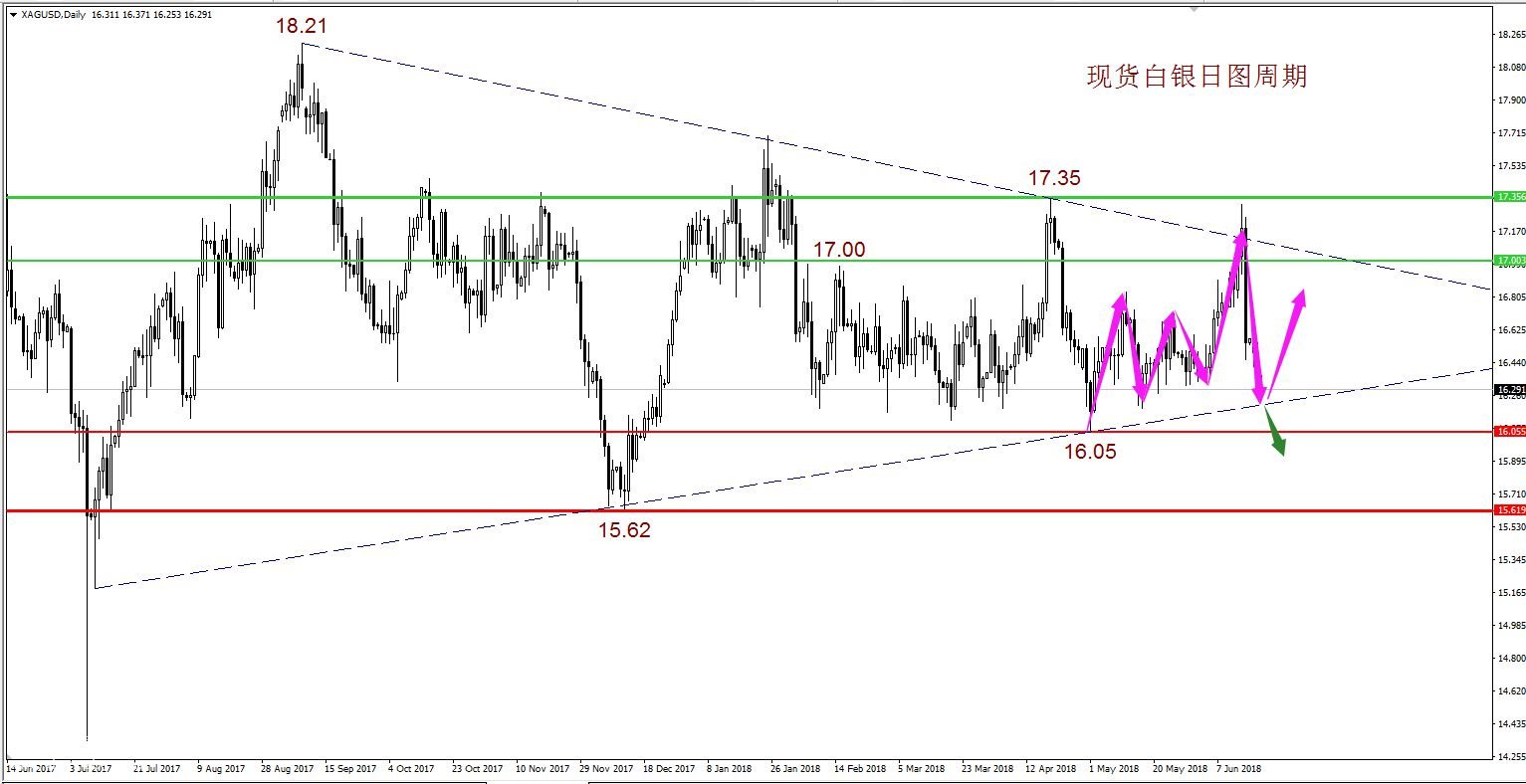Click the black 16.291 current price tag

(x=1510, y=390)
